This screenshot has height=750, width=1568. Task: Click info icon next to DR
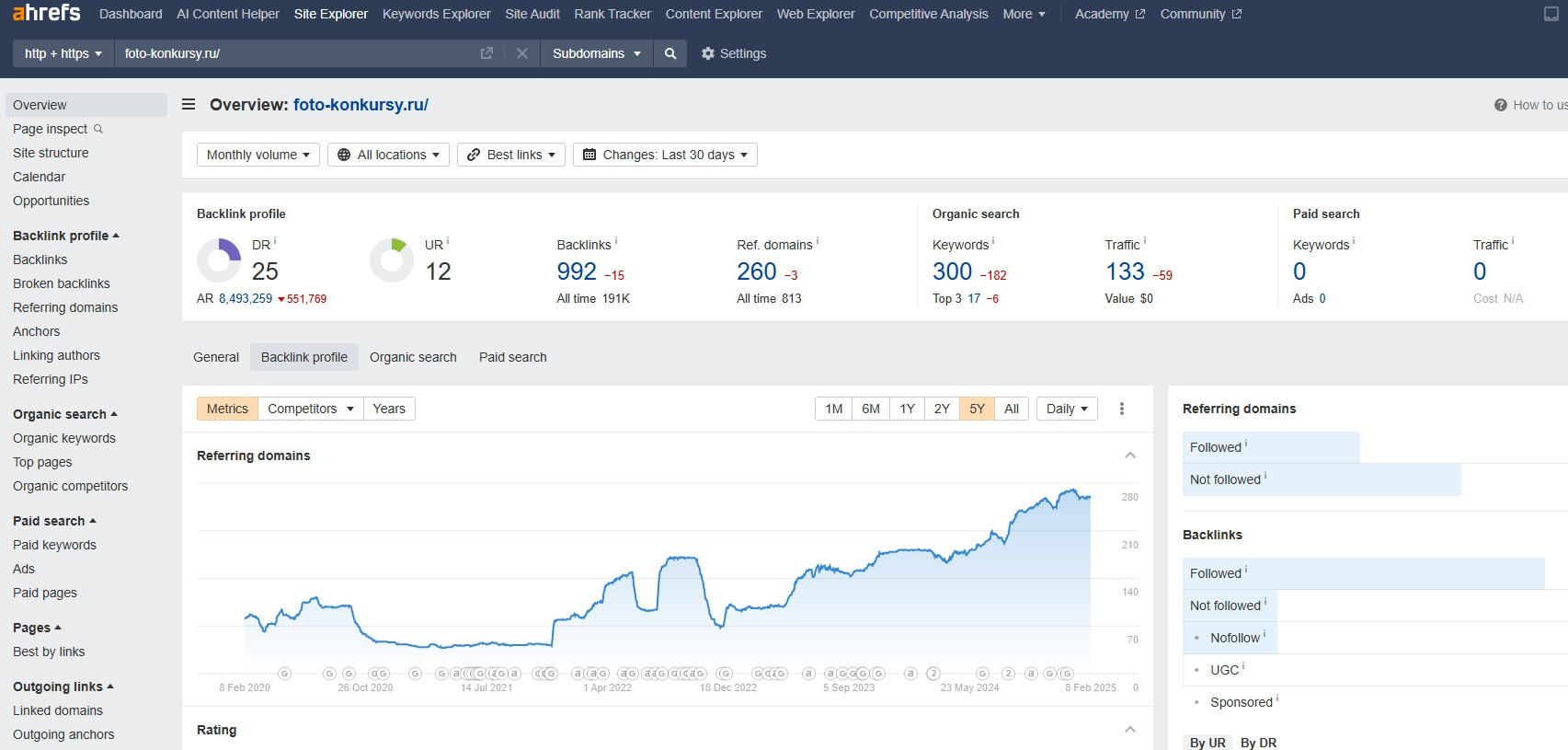(275, 241)
